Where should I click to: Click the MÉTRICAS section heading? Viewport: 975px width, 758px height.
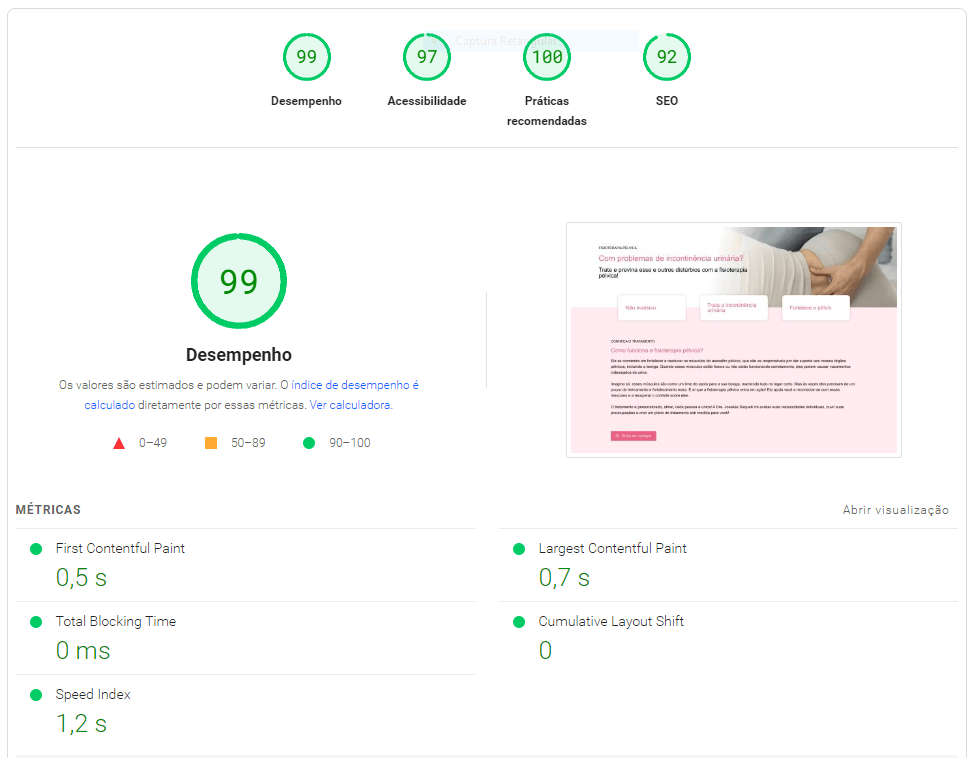coord(48,510)
